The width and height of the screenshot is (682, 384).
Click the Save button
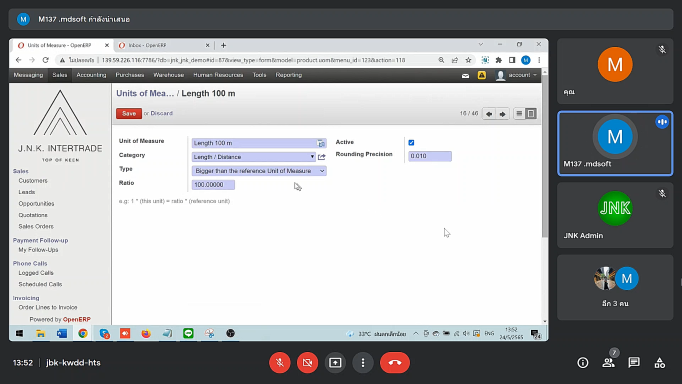coord(129,114)
